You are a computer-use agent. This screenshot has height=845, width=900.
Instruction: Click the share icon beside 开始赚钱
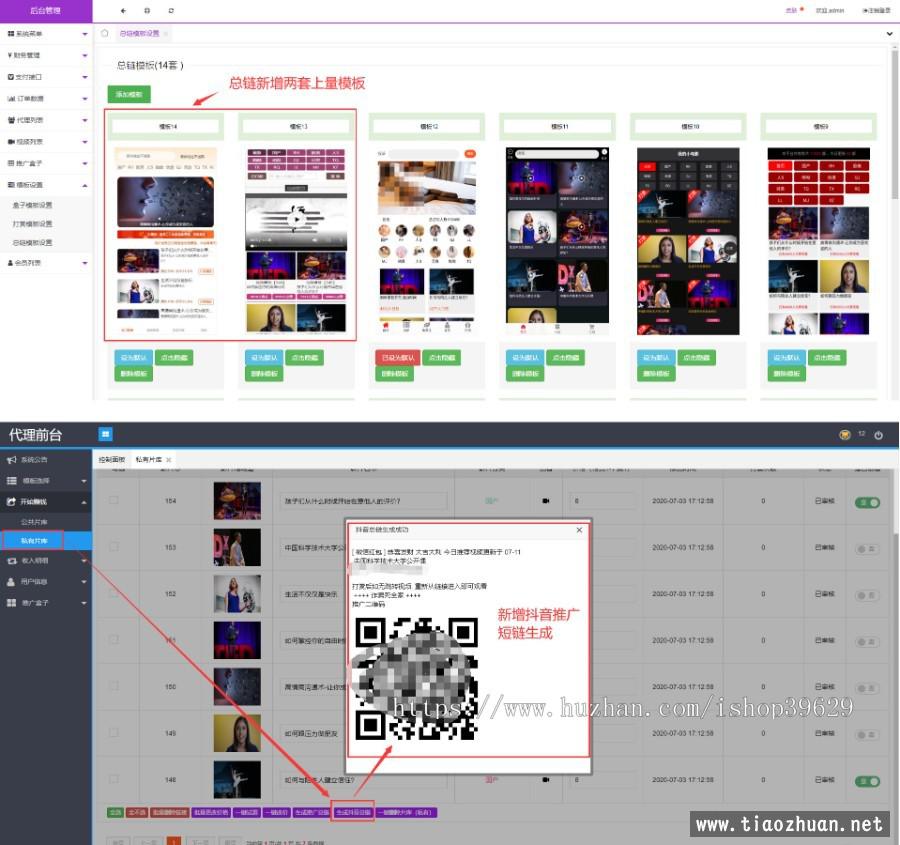[x=11, y=502]
